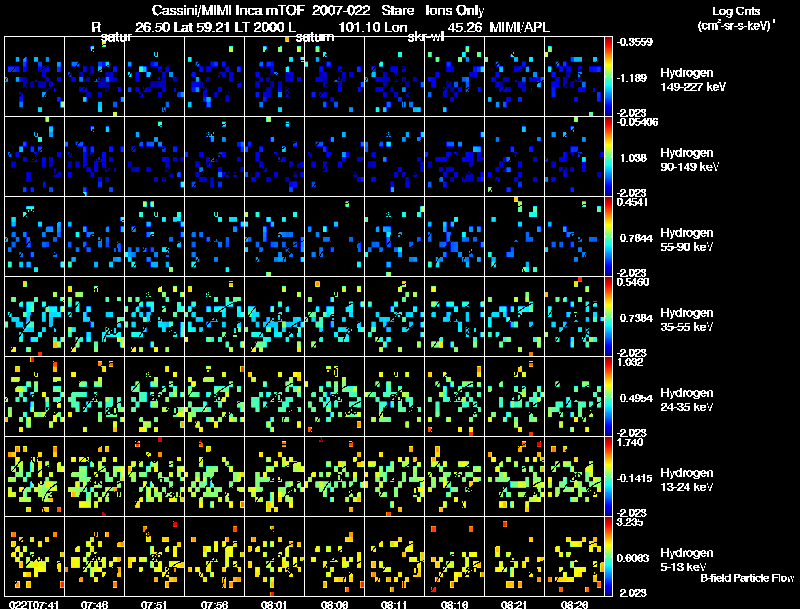Select the 13-24 keV image panel at 07:46
800x609 pixels.
pyautogui.click(x=94, y=477)
